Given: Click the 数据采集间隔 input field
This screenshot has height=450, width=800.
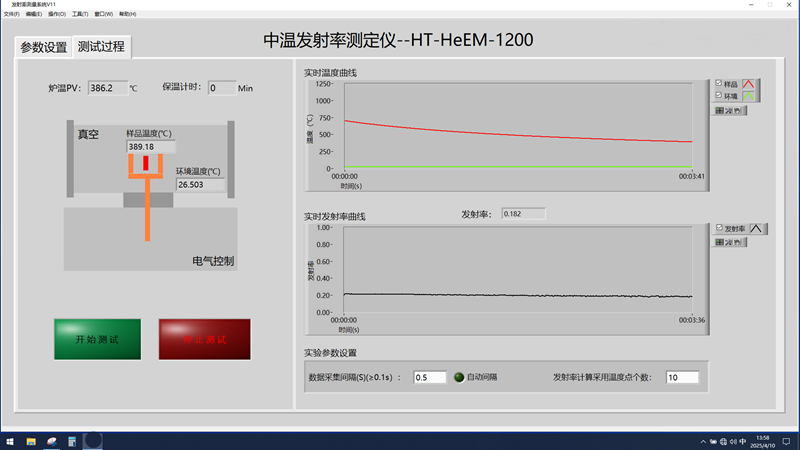Looking at the screenshot, I should 429,377.
